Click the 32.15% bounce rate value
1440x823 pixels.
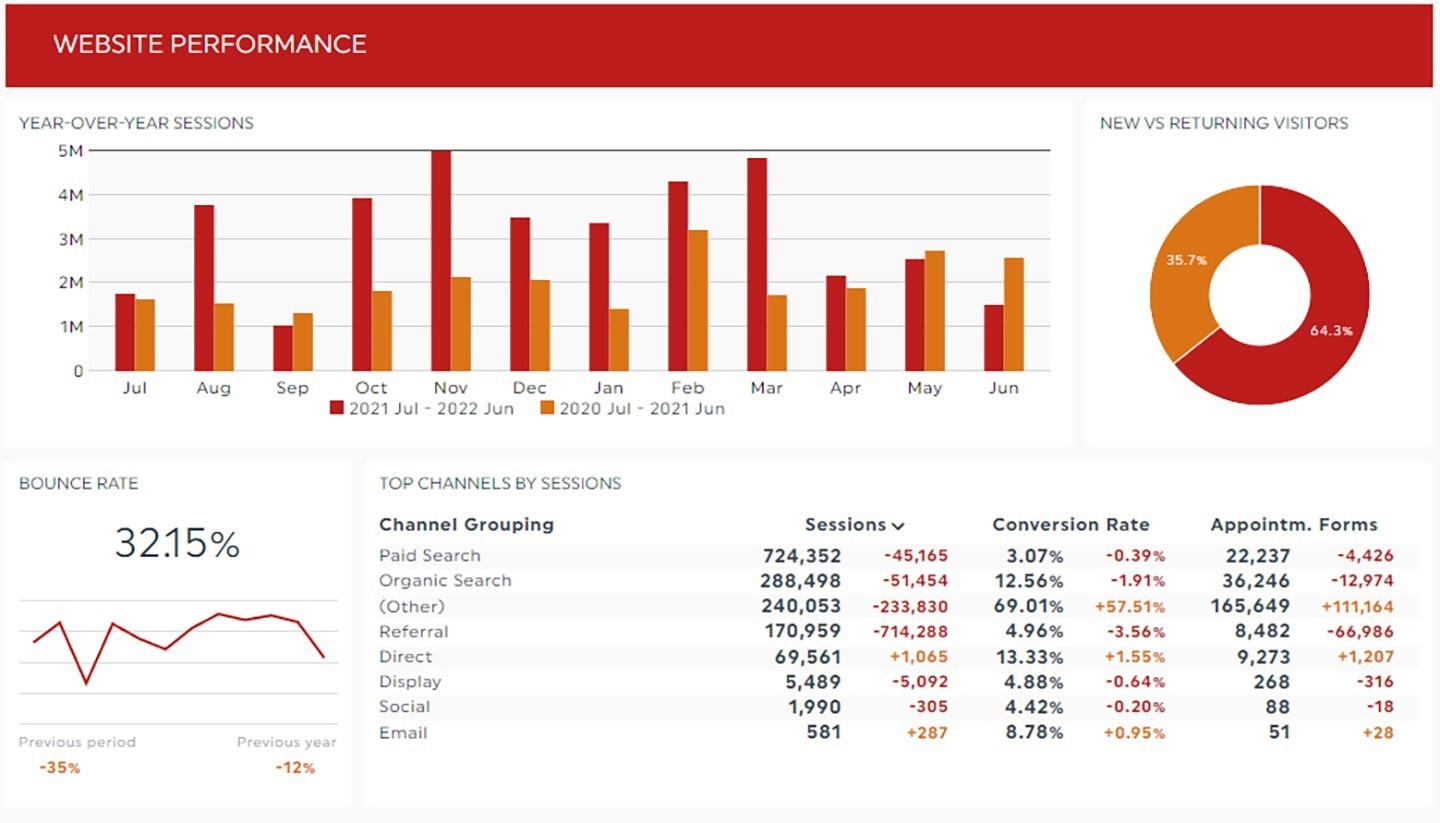(x=177, y=543)
